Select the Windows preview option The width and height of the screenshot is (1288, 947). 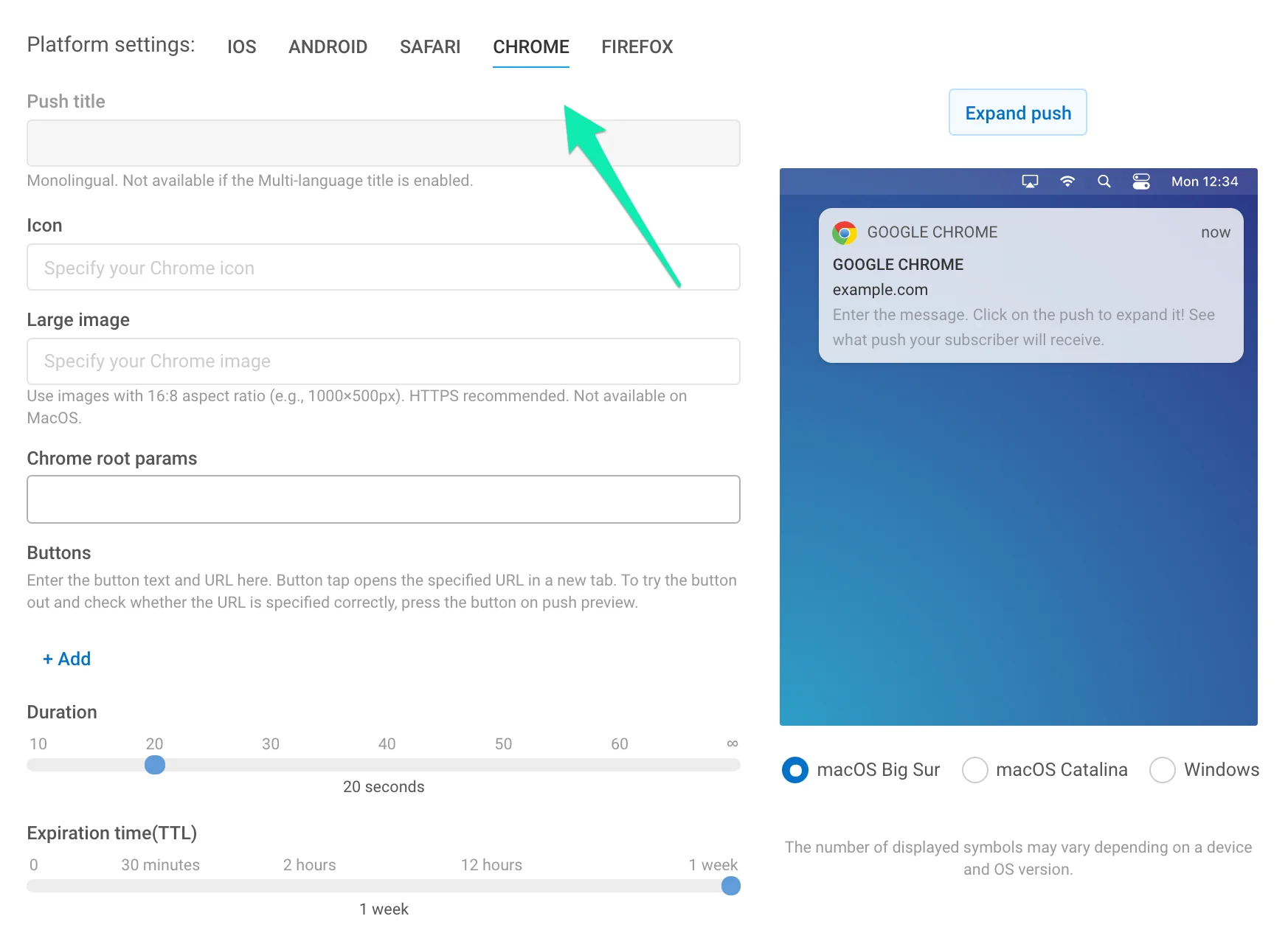pos(1162,770)
